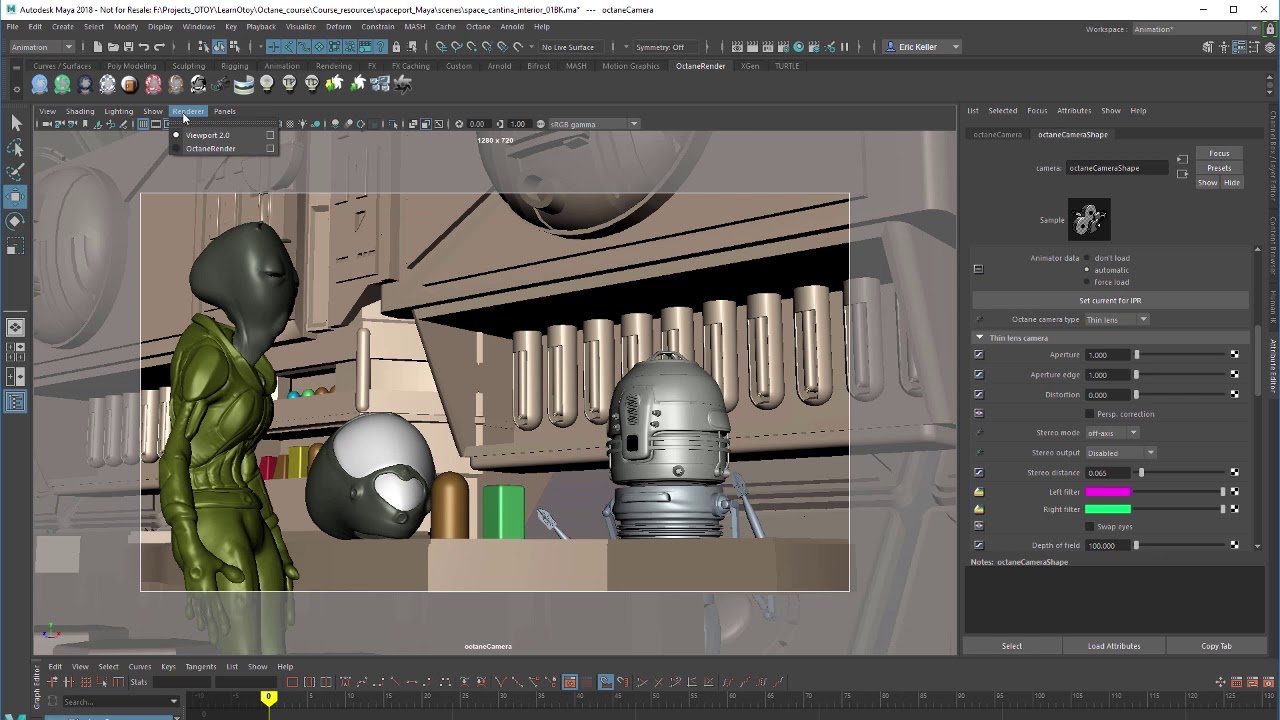1280x720 pixels.
Task: Click the green Right filter color swatch
Action: click(x=1108, y=509)
